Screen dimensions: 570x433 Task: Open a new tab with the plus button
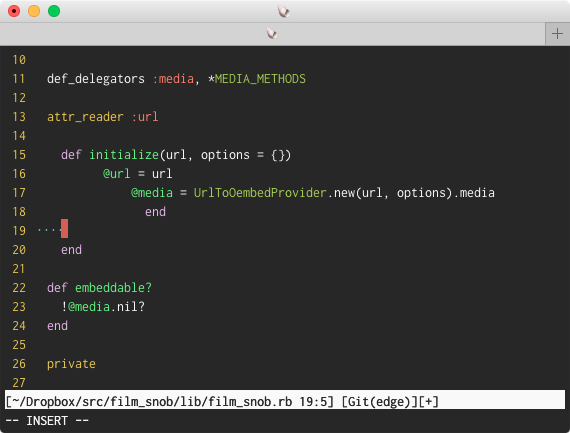[x=557, y=34]
